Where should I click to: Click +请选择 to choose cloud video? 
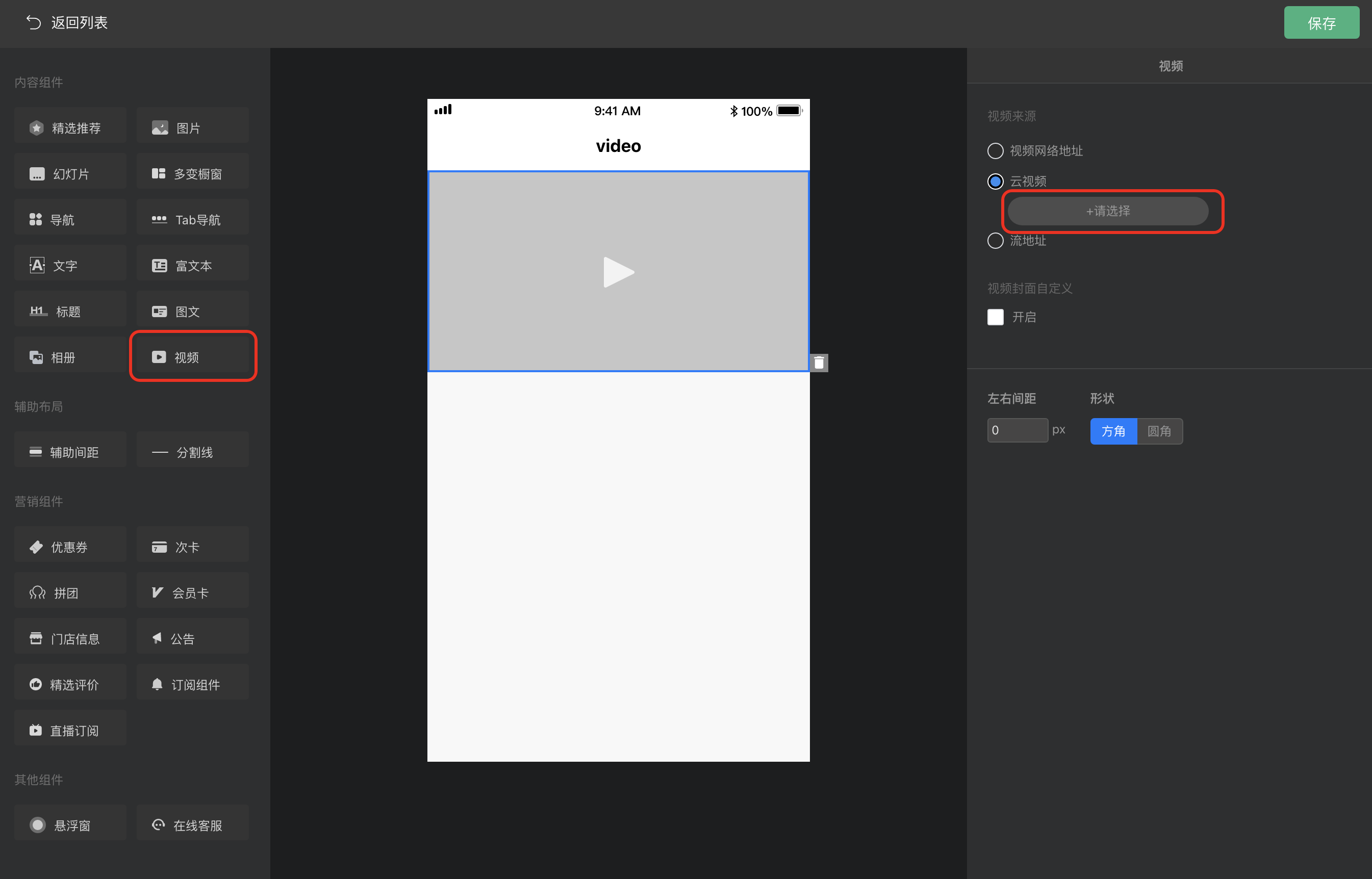[1112, 211]
